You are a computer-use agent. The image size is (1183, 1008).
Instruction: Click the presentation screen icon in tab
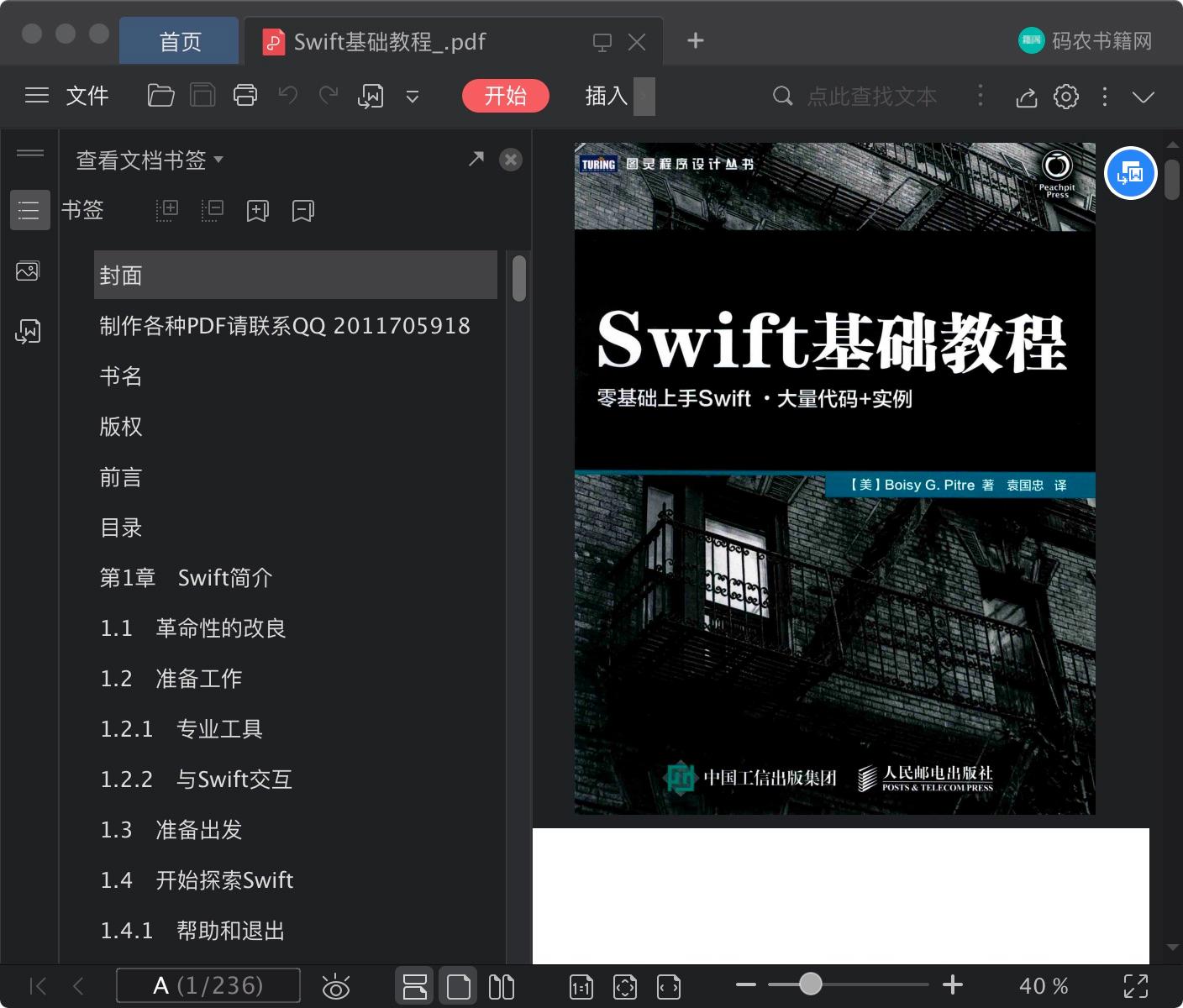(602, 42)
